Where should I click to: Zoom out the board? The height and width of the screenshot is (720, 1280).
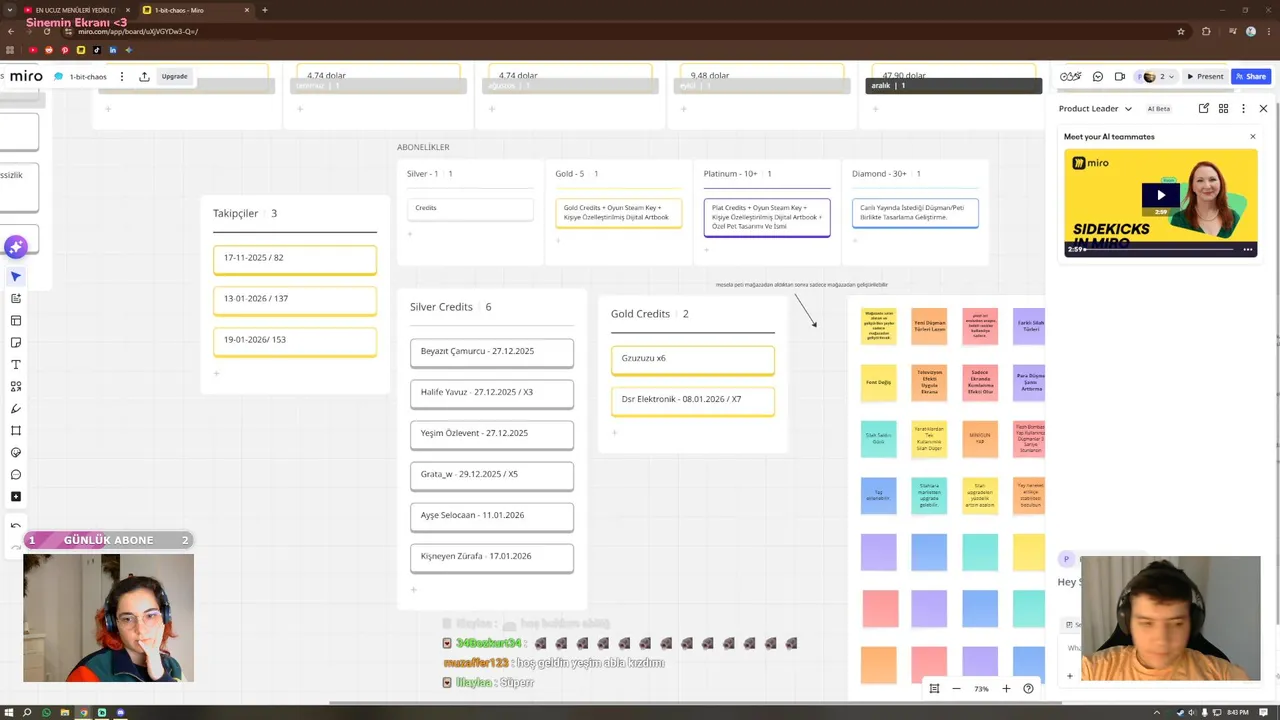pos(956,689)
